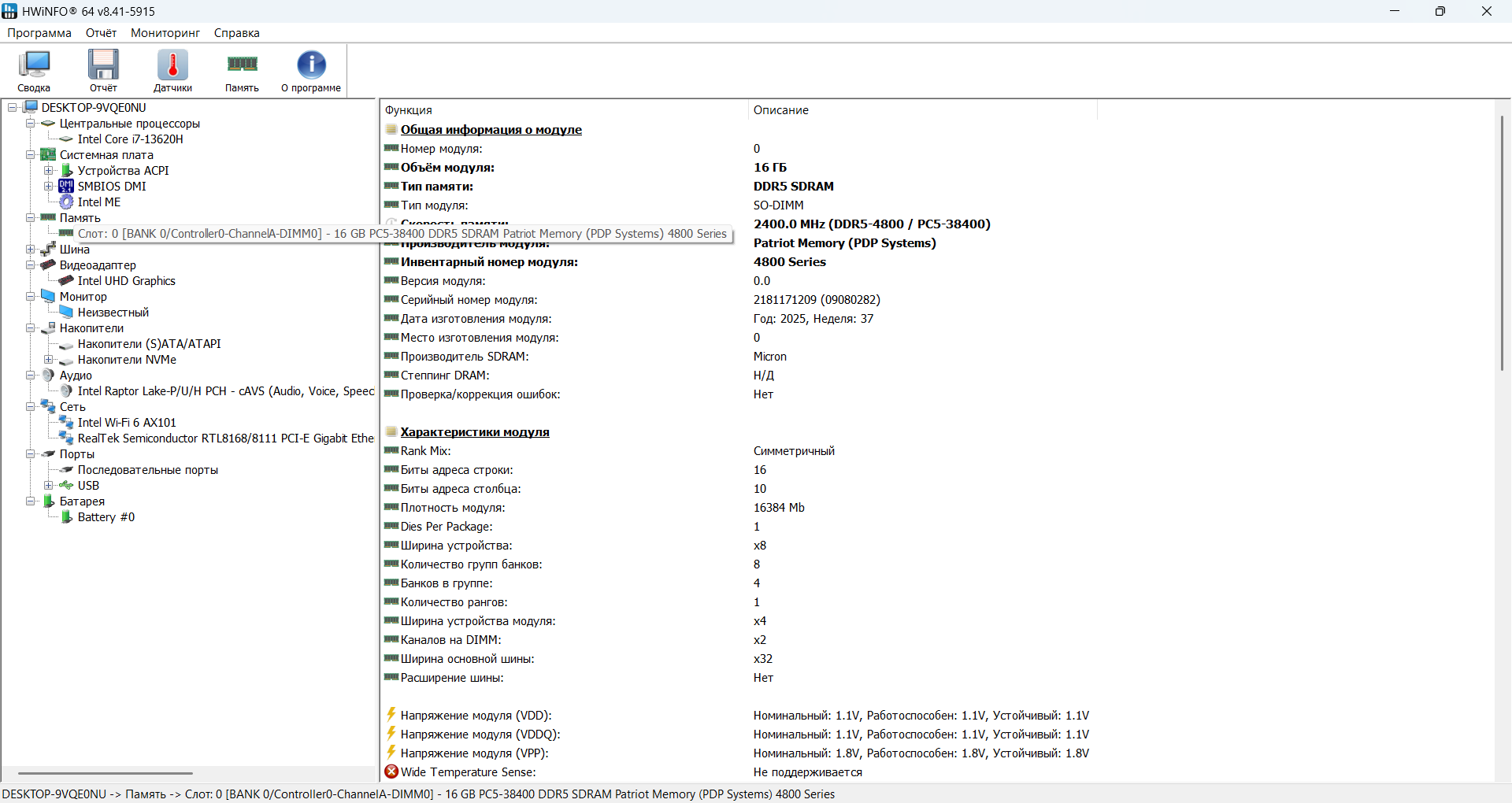The image size is (1512, 803).
Task: Click the red X icon beside Wide Temperature Sense
Action: [x=391, y=772]
